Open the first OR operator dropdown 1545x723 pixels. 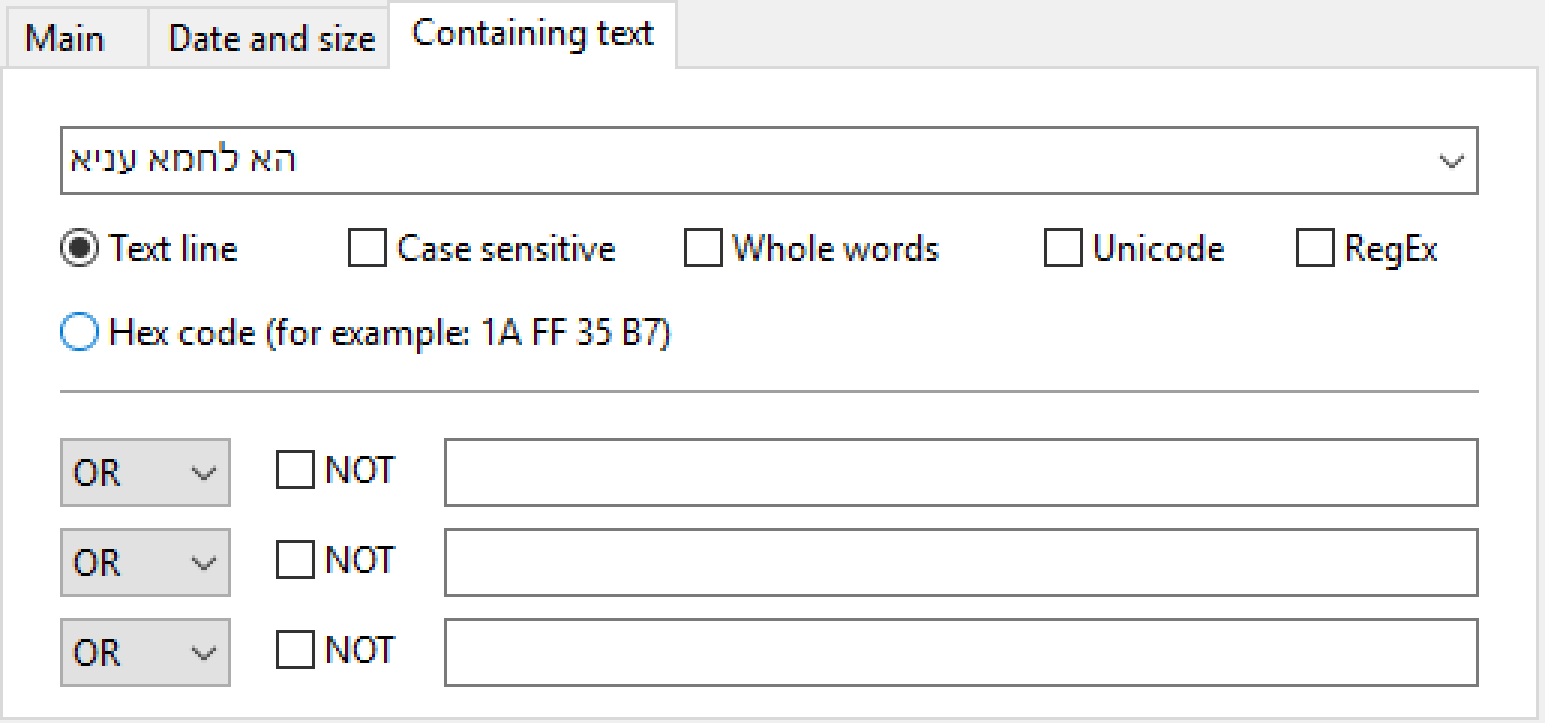pyautogui.click(x=145, y=472)
